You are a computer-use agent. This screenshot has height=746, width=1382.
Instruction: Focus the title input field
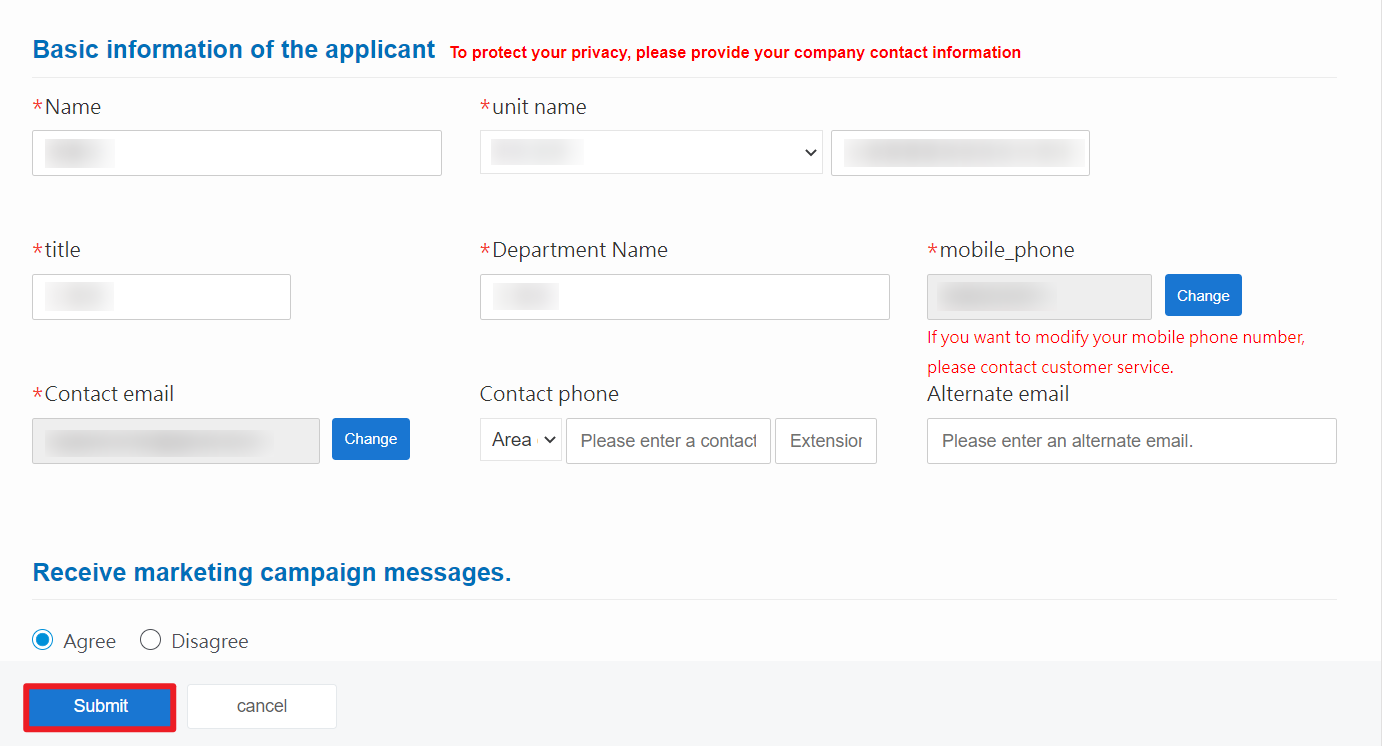coord(161,297)
